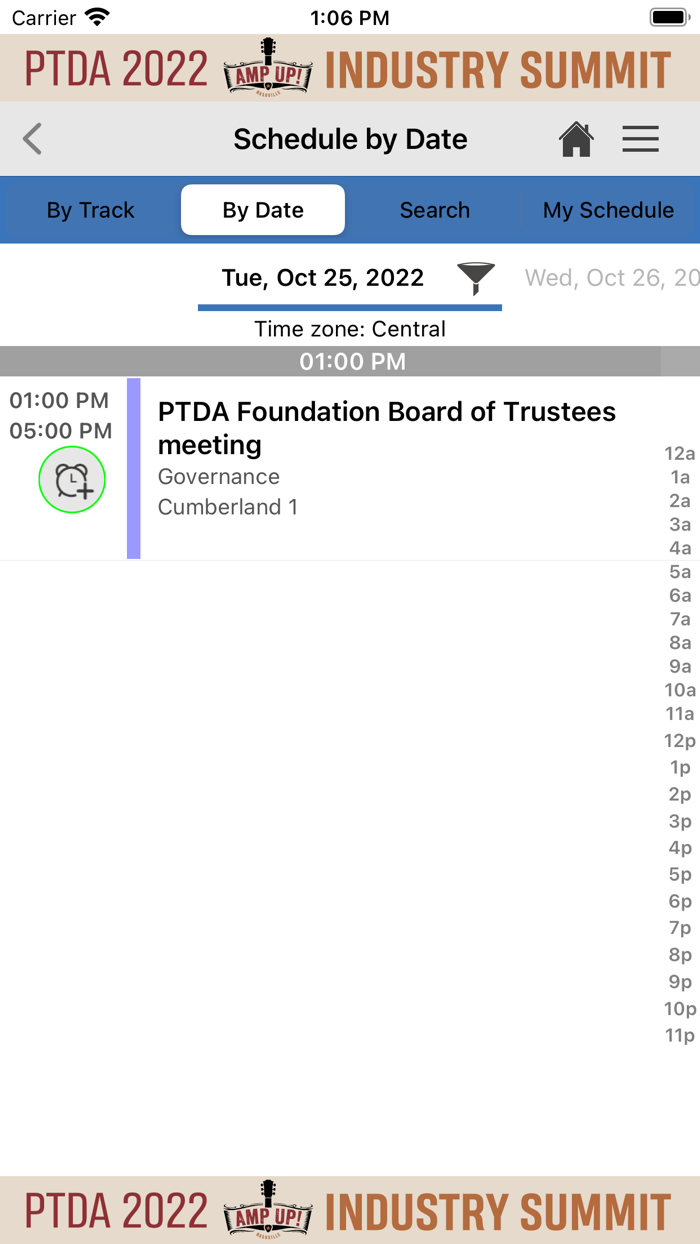Open the schedule filter funnel
The image size is (700, 1244).
(x=474, y=278)
